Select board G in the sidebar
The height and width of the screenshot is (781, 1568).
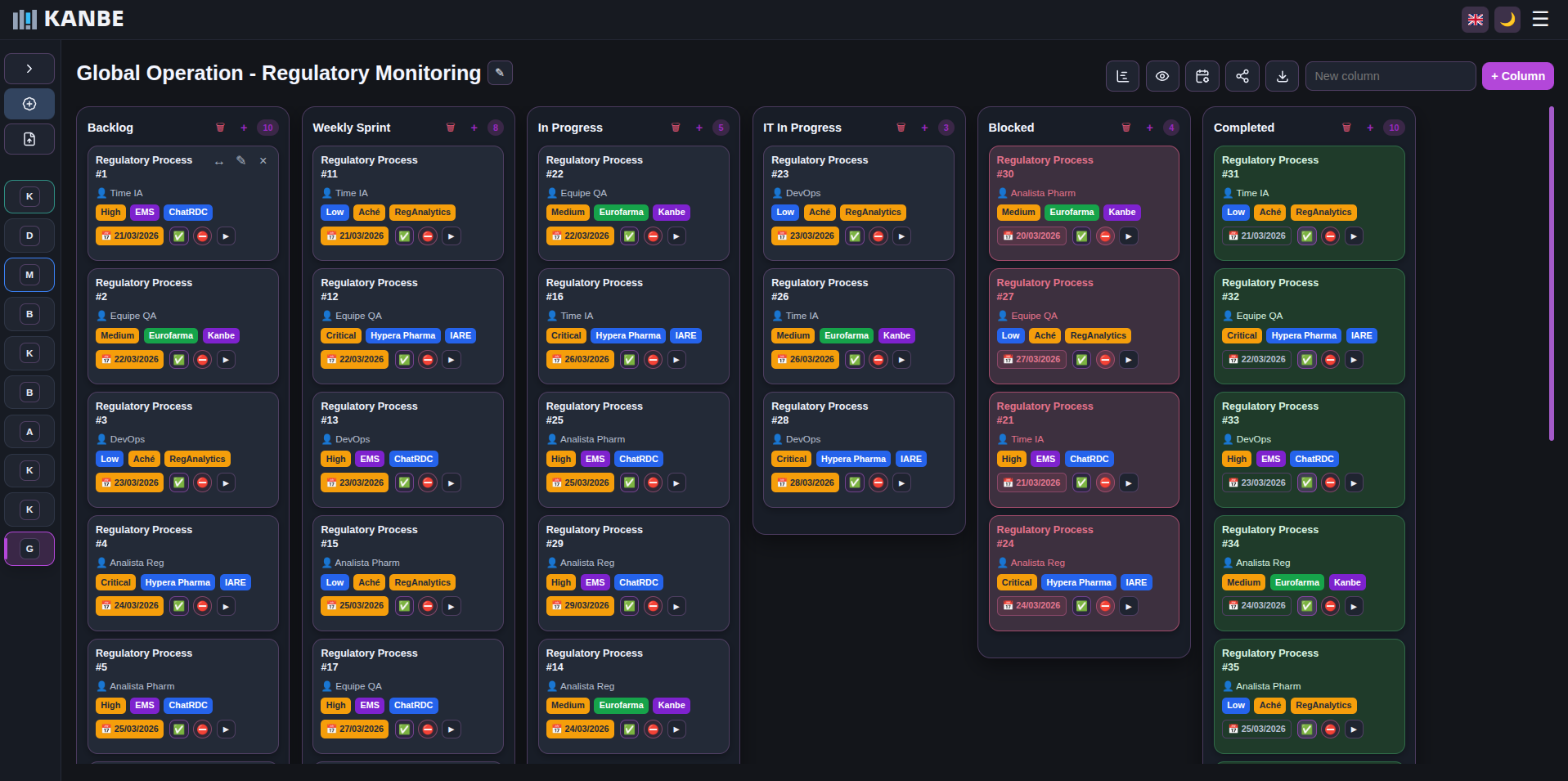(29, 549)
